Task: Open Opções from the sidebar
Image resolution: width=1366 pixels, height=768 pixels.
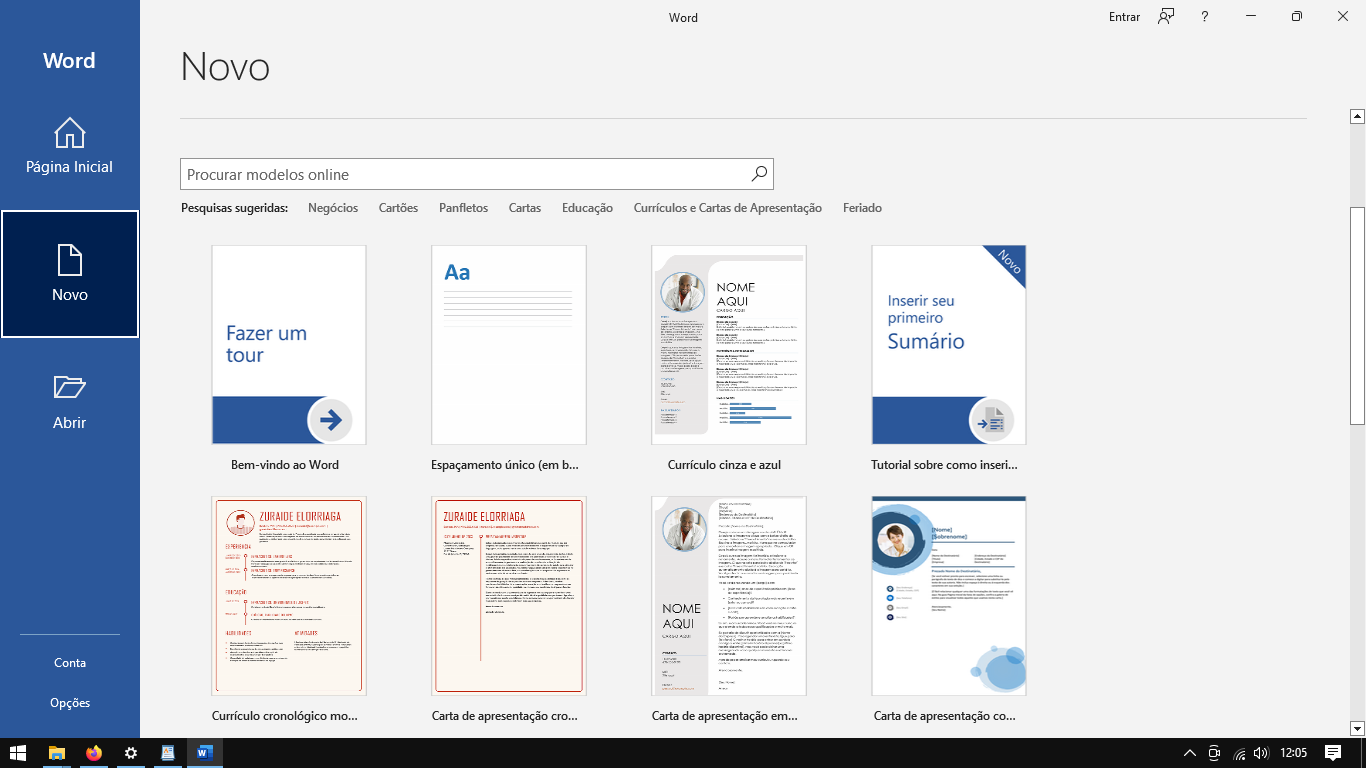Action: (69, 703)
